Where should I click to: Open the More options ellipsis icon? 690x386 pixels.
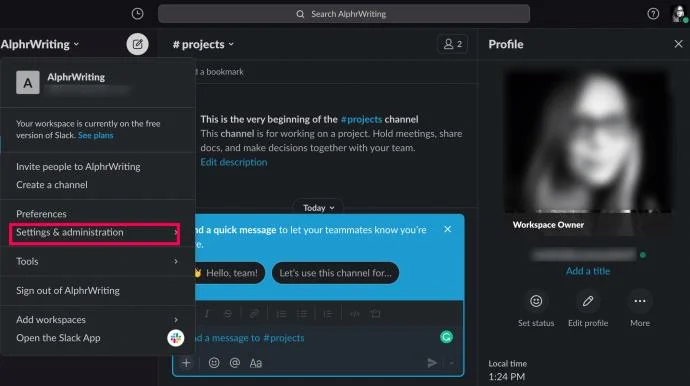(x=640, y=301)
